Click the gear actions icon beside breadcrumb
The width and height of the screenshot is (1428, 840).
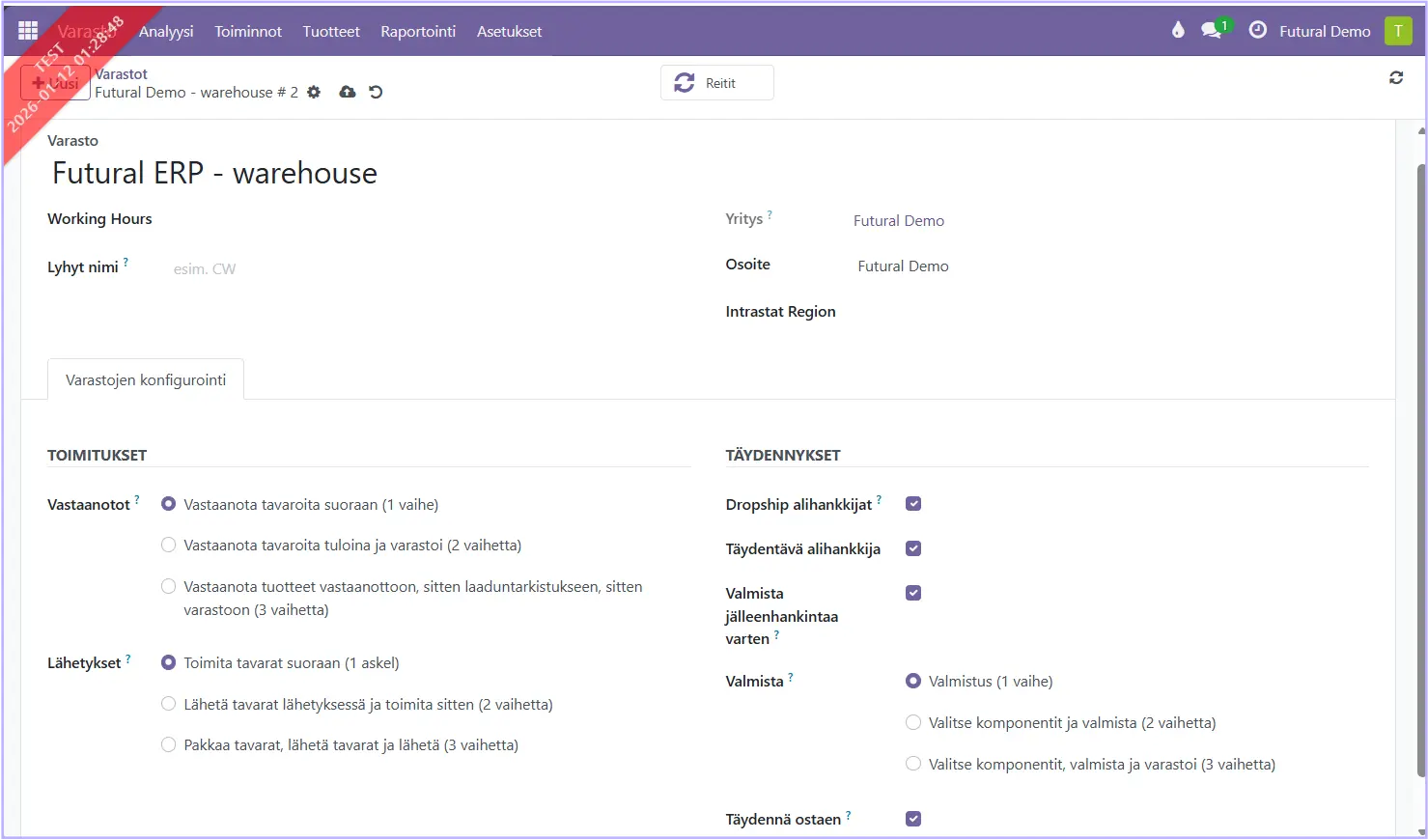[x=314, y=92]
